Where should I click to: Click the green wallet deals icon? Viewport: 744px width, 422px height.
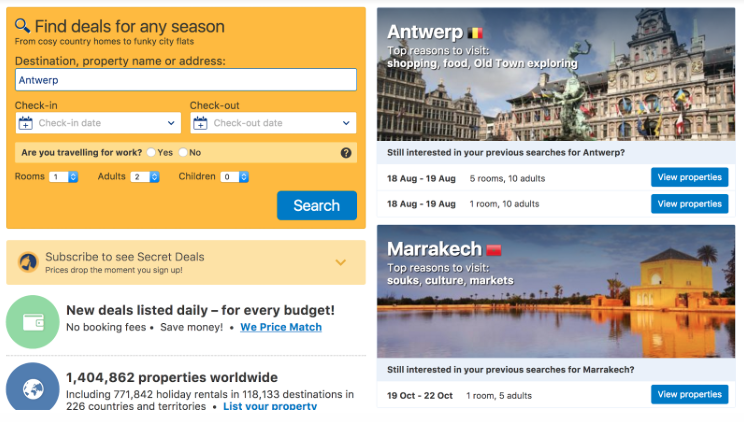[32, 322]
